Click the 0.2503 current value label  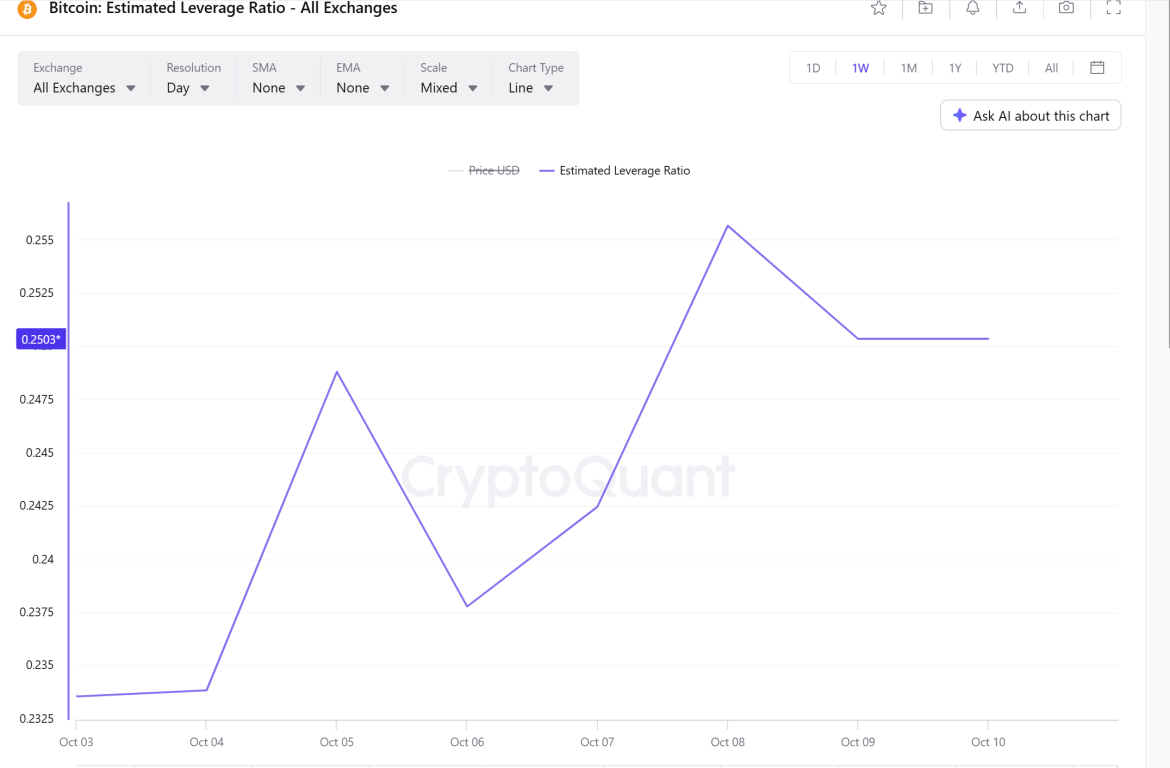41,339
